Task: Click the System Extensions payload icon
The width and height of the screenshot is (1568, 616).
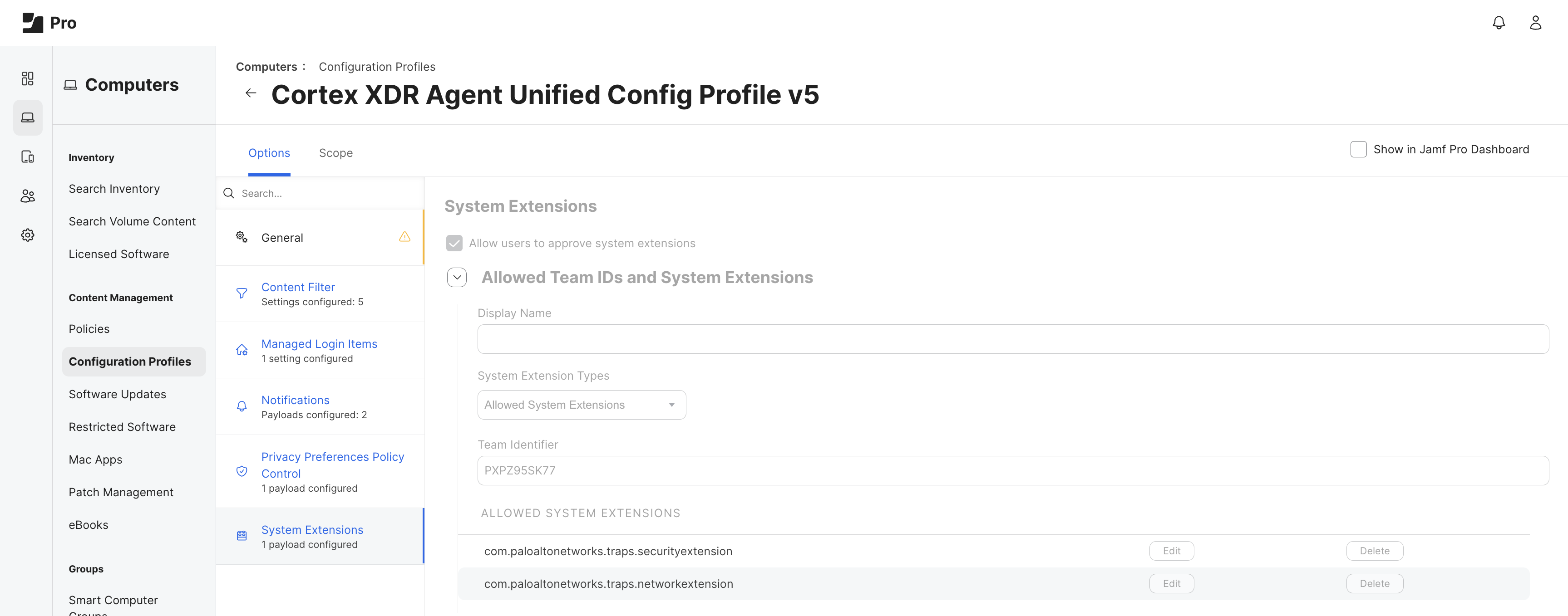Action: (x=242, y=536)
